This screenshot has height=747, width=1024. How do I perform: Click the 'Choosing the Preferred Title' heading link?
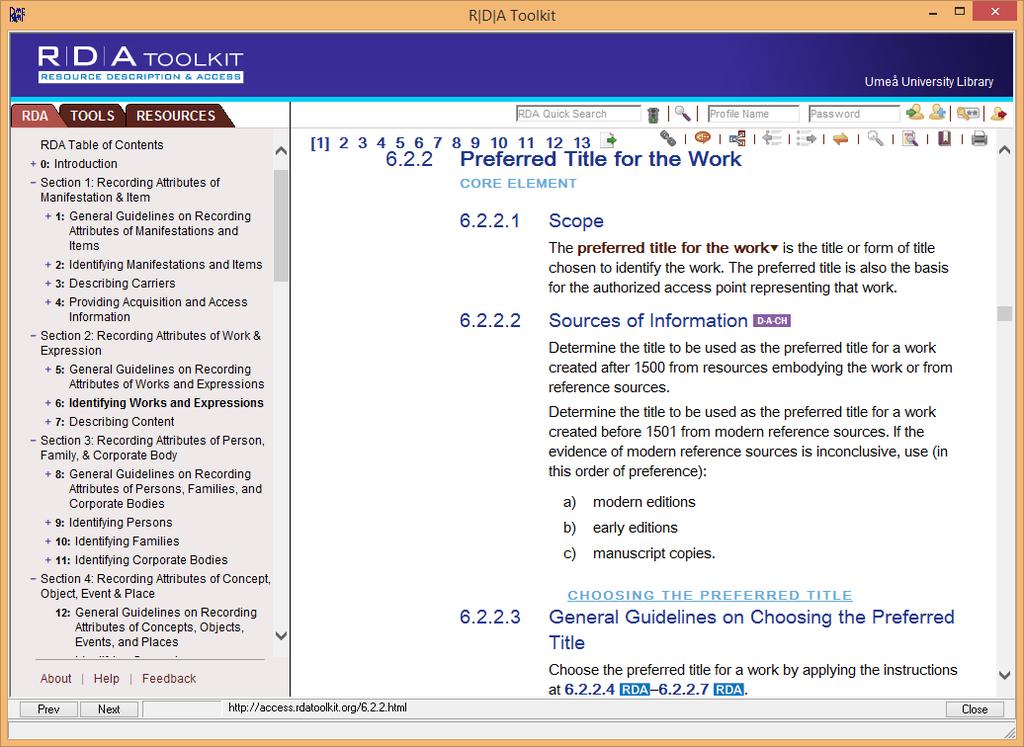pos(710,596)
